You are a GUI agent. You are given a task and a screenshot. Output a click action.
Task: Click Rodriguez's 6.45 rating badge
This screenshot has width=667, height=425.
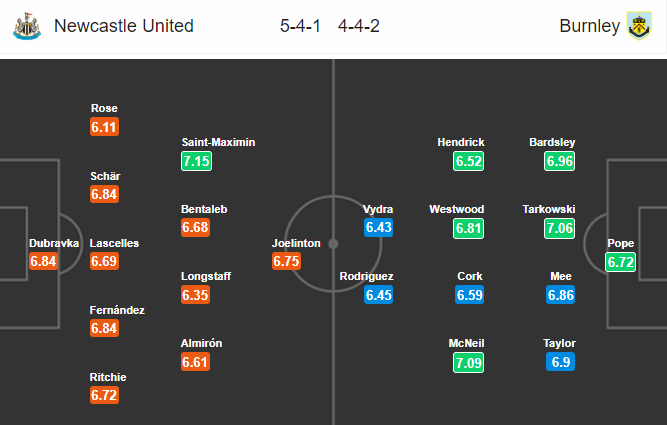[379, 294]
